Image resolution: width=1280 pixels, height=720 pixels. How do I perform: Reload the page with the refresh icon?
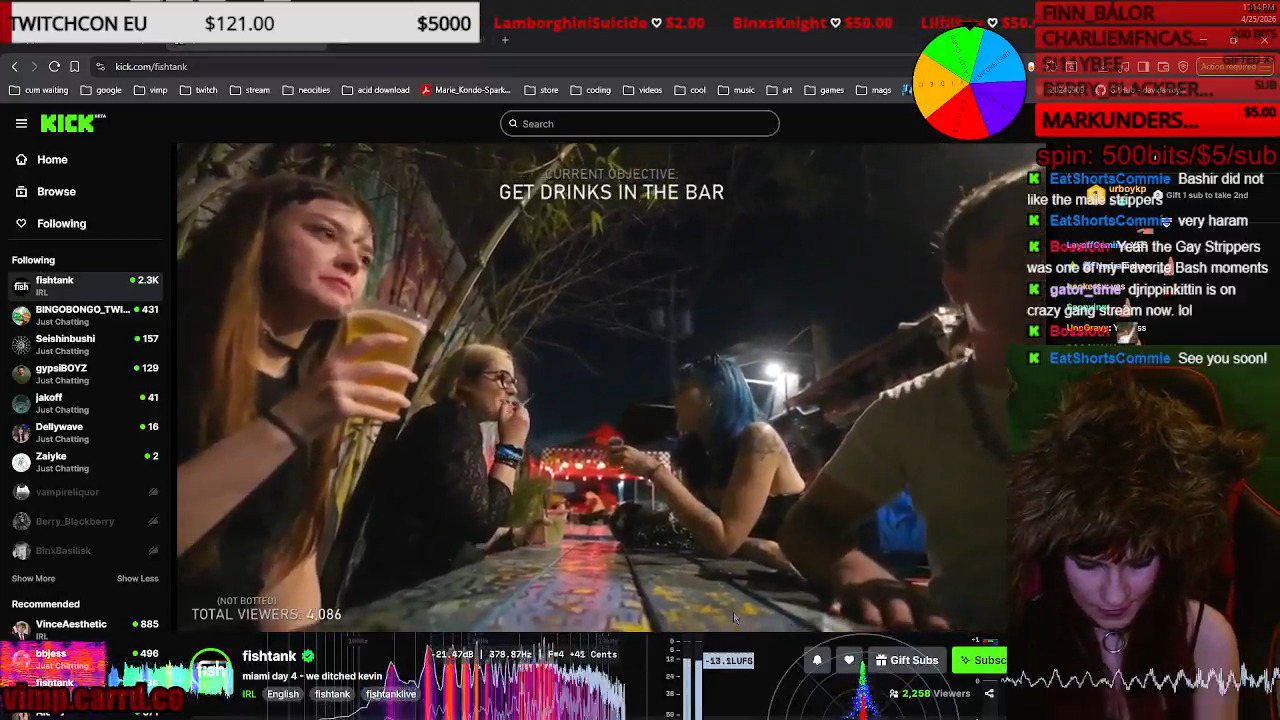54,67
